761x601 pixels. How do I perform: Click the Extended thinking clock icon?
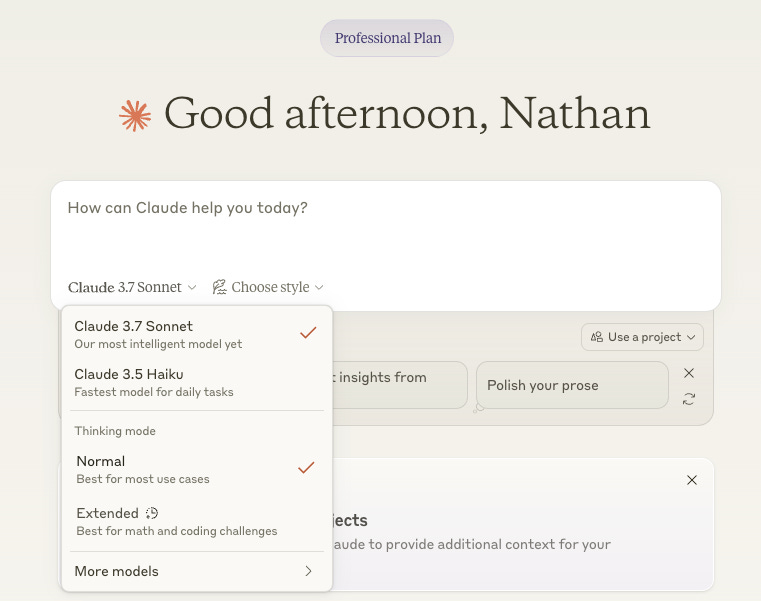pyautogui.click(x=152, y=513)
